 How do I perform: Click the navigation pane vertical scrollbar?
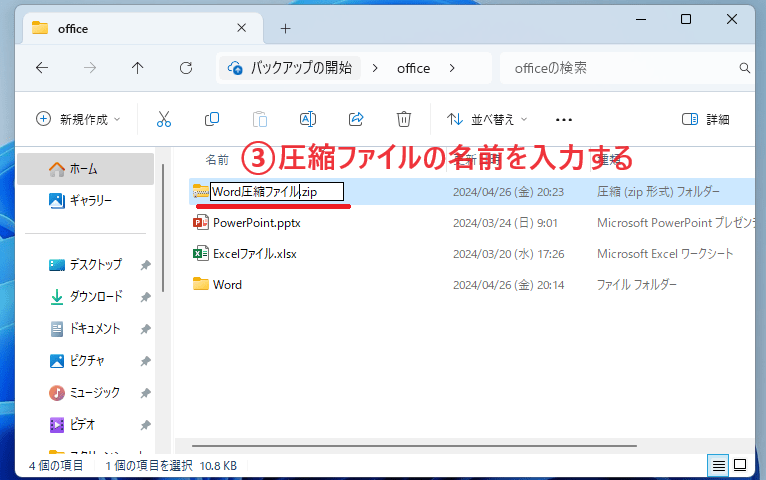(163, 228)
